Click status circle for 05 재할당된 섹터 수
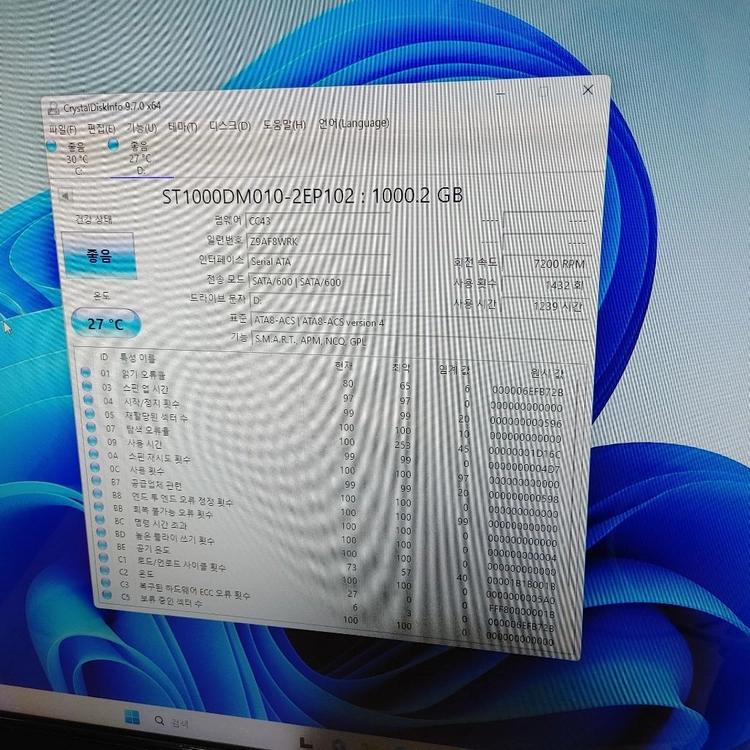This screenshot has width=750, height=750. (89, 413)
